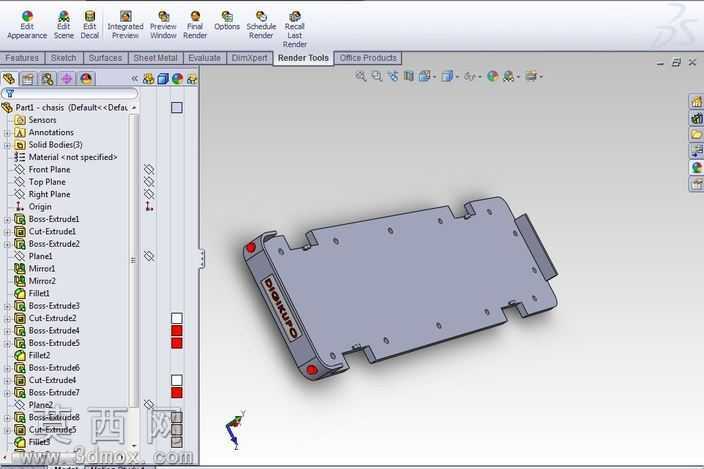
Task: Open the Design Library task pane tab
Action: [x=696, y=118]
